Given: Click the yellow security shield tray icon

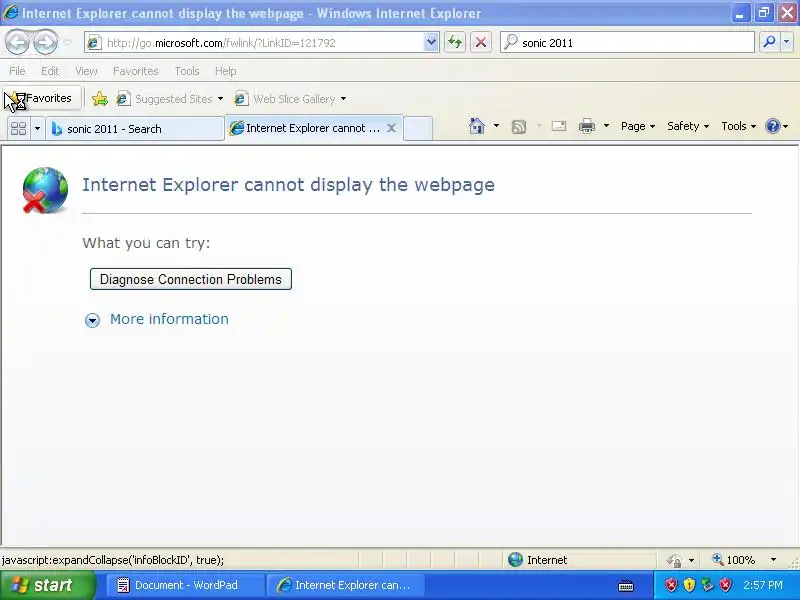Looking at the screenshot, I should 689,585.
